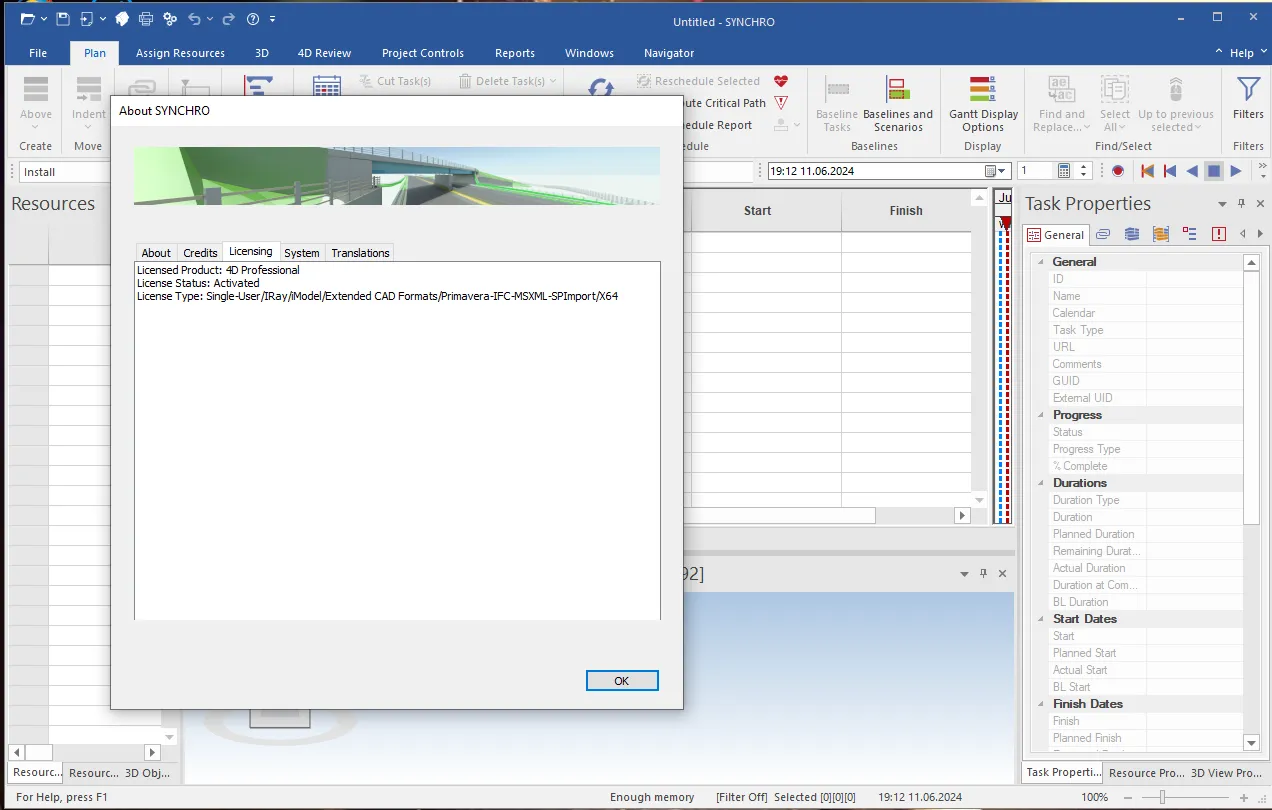This screenshot has height=810, width=1272.
Task: Click the Open project icon in quick access toolbar
Action: (27, 19)
